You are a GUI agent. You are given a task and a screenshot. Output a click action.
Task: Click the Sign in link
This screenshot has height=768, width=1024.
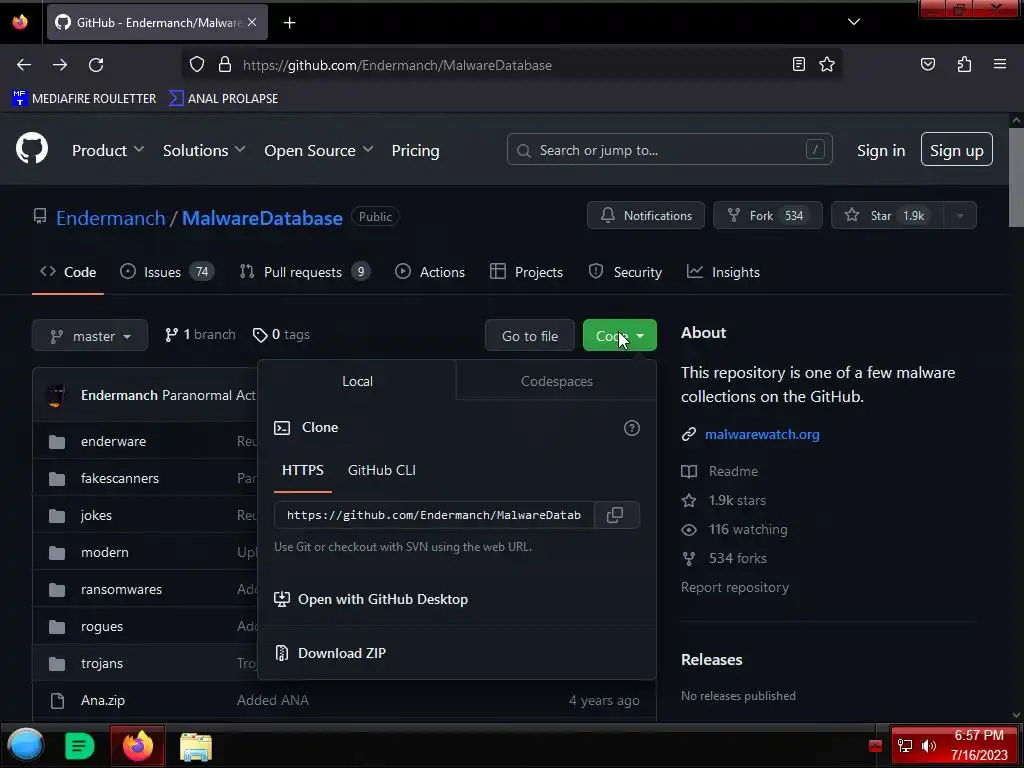[881, 150]
